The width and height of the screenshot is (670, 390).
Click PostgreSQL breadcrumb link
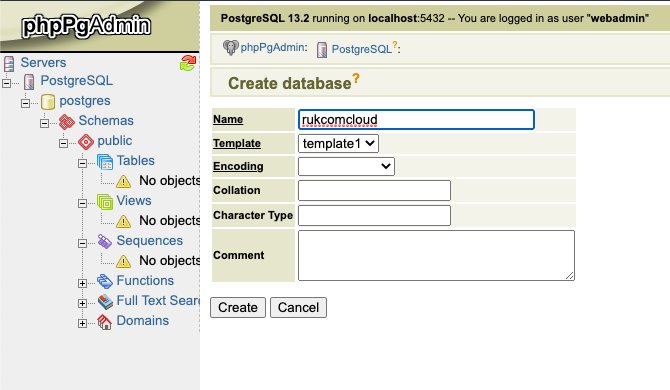coord(361,49)
